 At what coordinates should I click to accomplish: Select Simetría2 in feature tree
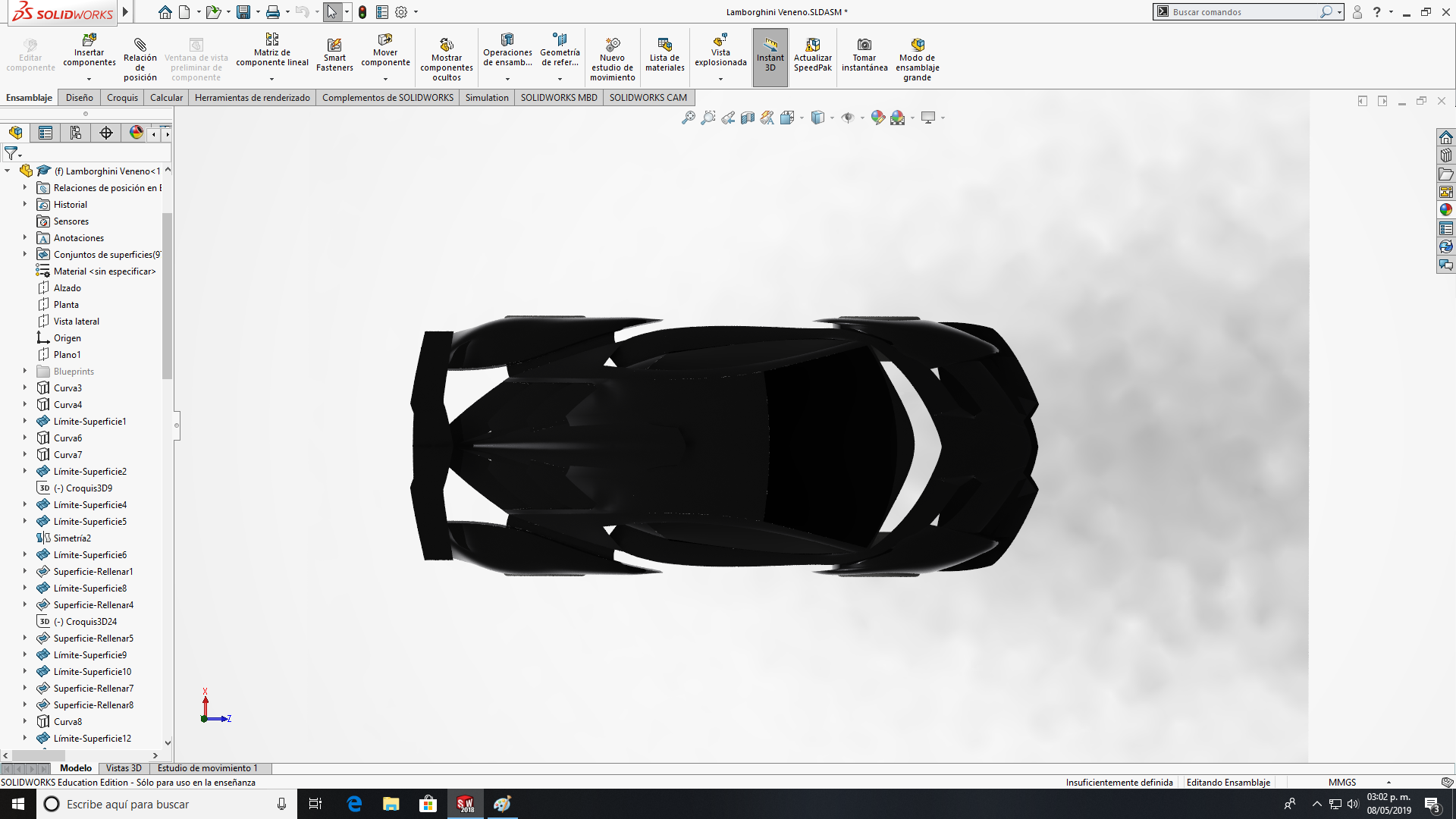coord(72,538)
